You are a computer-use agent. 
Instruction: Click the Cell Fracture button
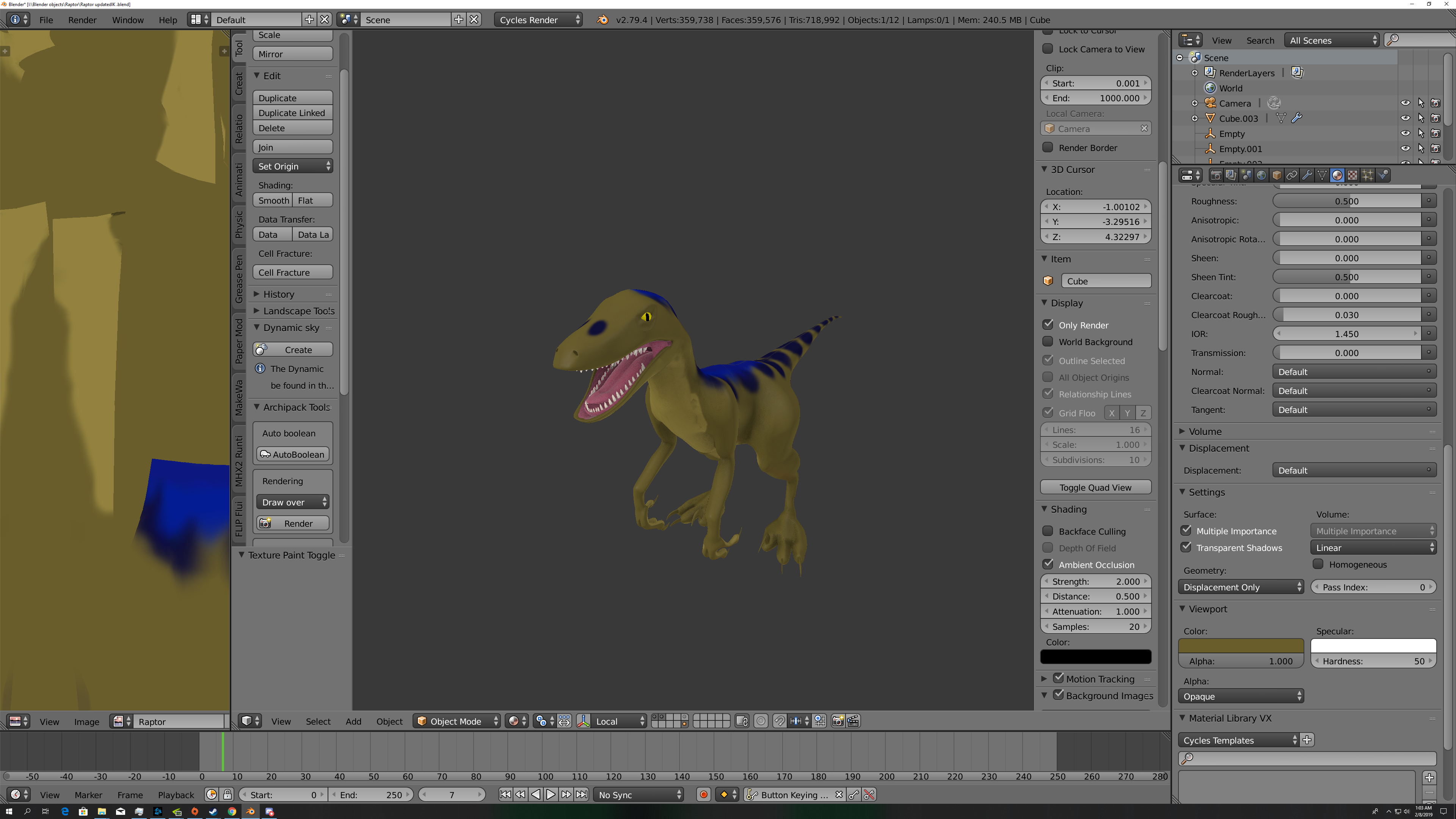tap(292, 273)
